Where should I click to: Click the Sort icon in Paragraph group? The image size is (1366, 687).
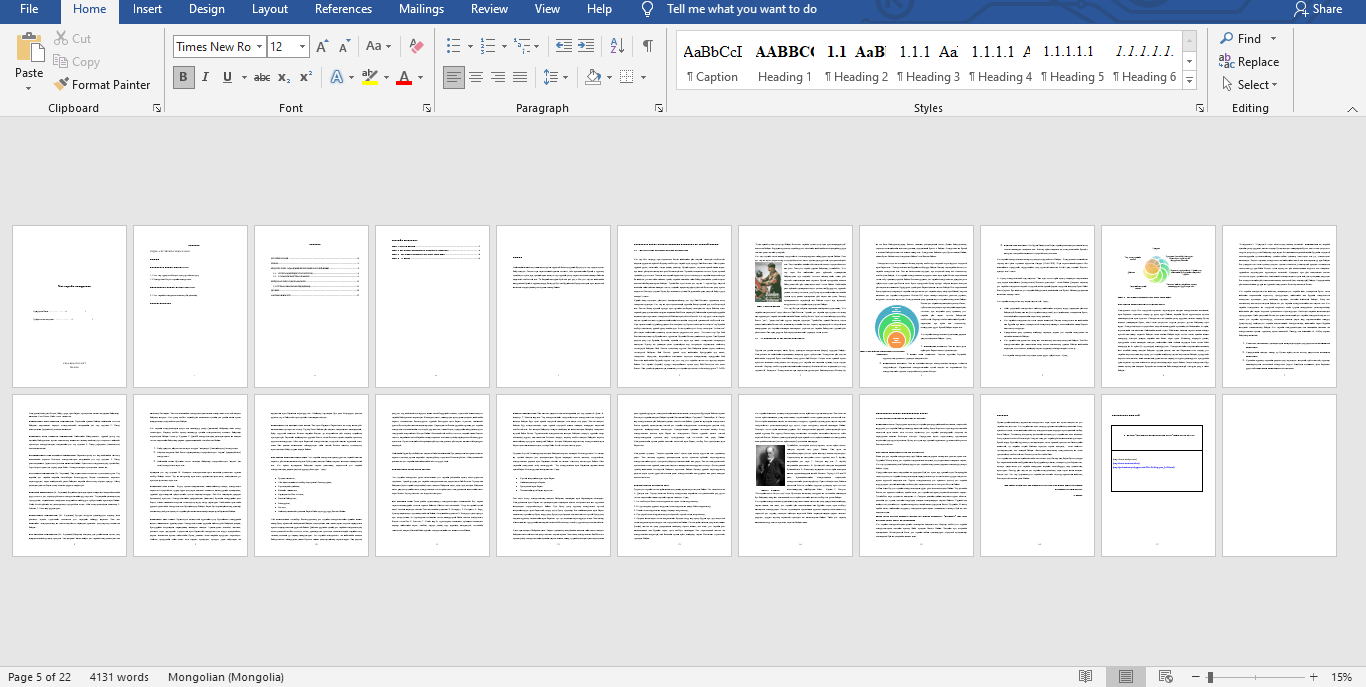pyautogui.click(x=617, y=46)
